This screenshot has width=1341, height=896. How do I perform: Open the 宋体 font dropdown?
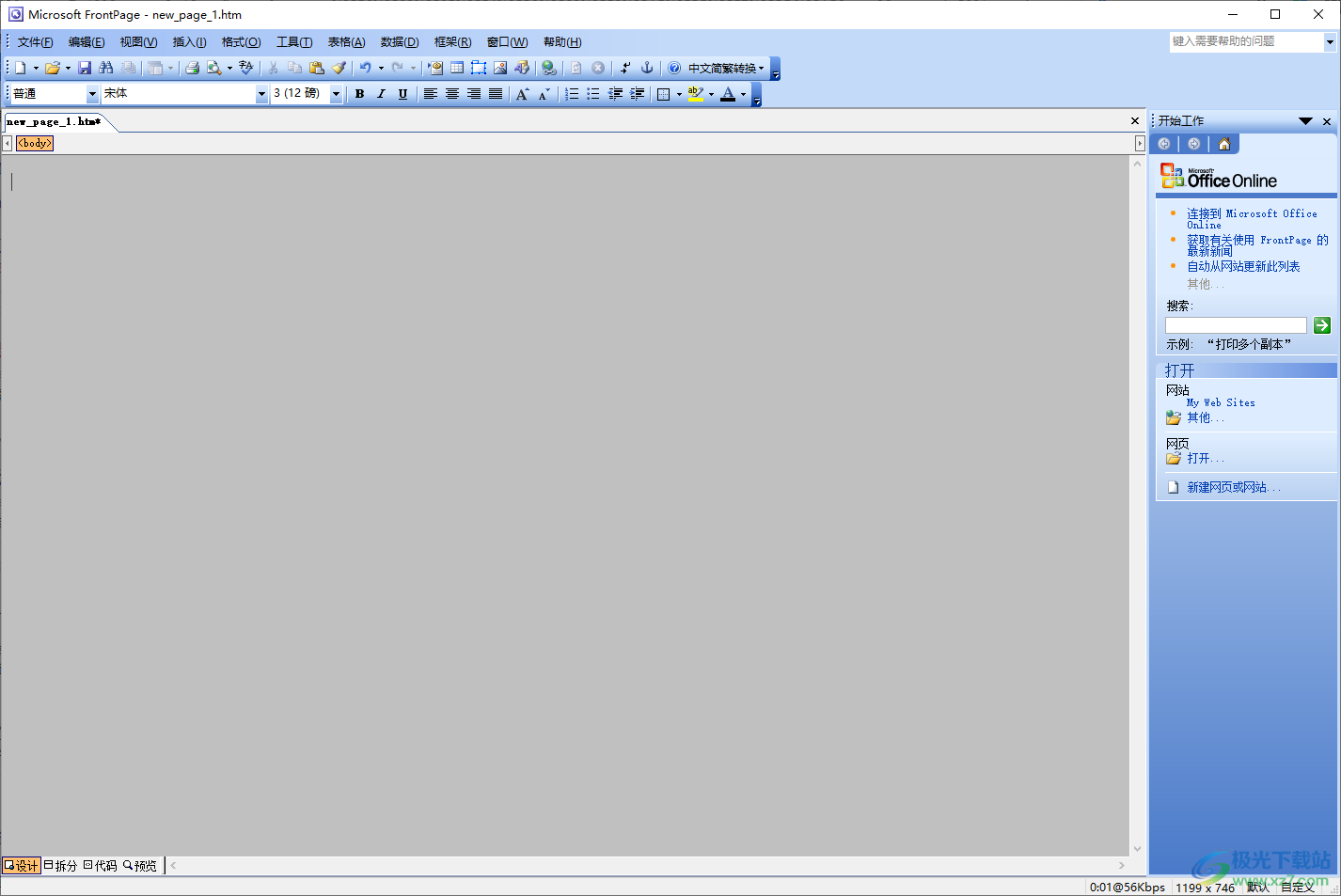pos(261,94)
